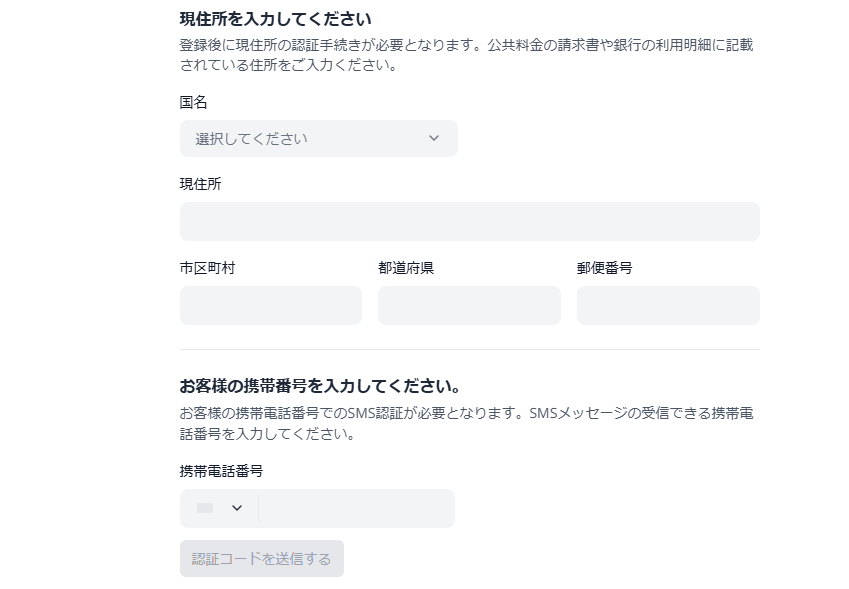Click the 携帯電話番号 field label
This screenshot has width=849, height=589.
[221, 471]
